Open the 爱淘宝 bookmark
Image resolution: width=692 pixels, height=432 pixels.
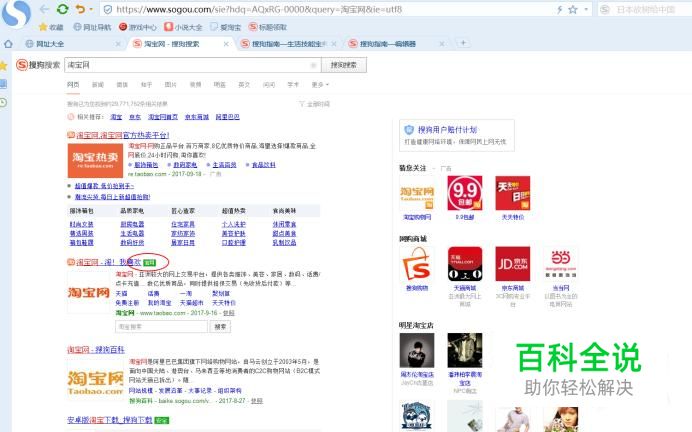[x=226, y=27]
